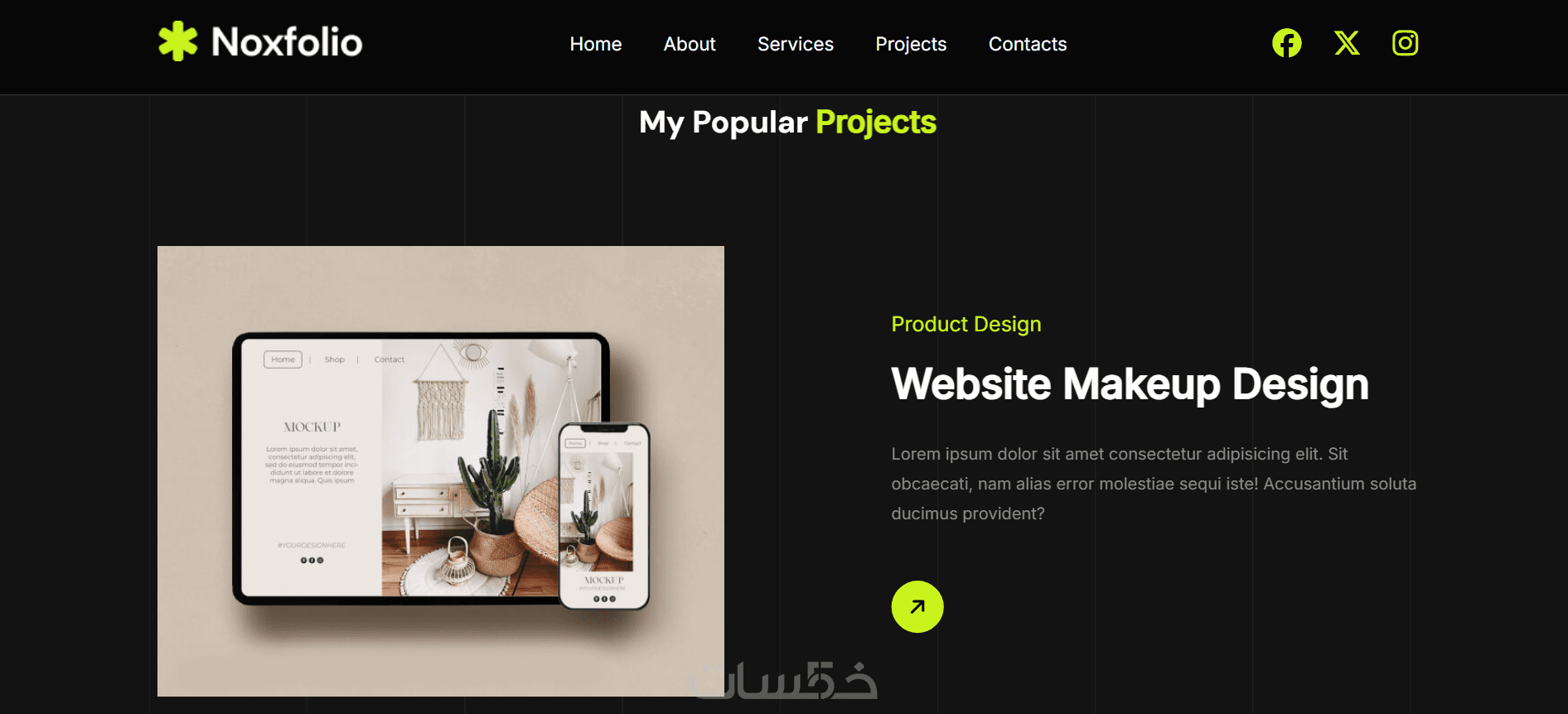Click the My Popular Projects heading

pos(787,123)
